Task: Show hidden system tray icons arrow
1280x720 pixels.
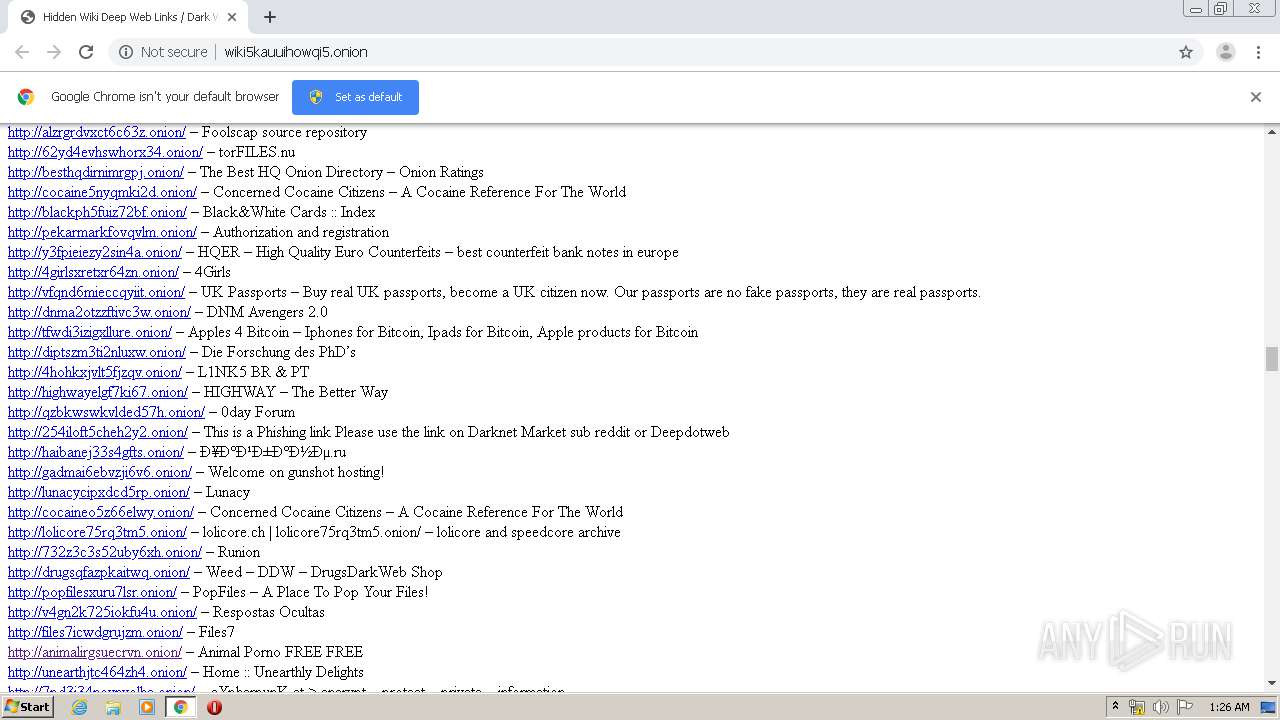Action: click(x=1115, y=707)
